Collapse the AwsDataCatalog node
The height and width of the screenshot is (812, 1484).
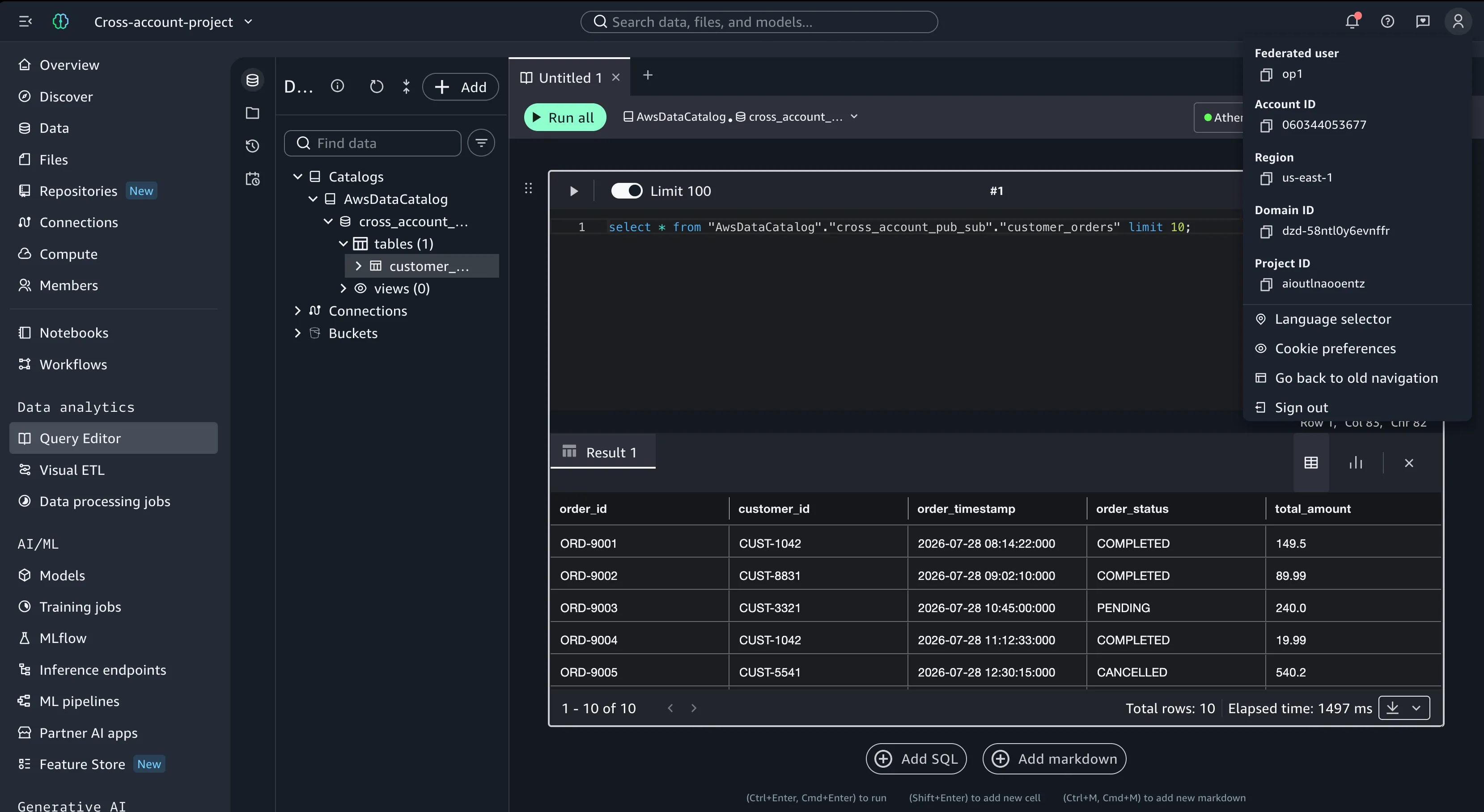[313, 199]
